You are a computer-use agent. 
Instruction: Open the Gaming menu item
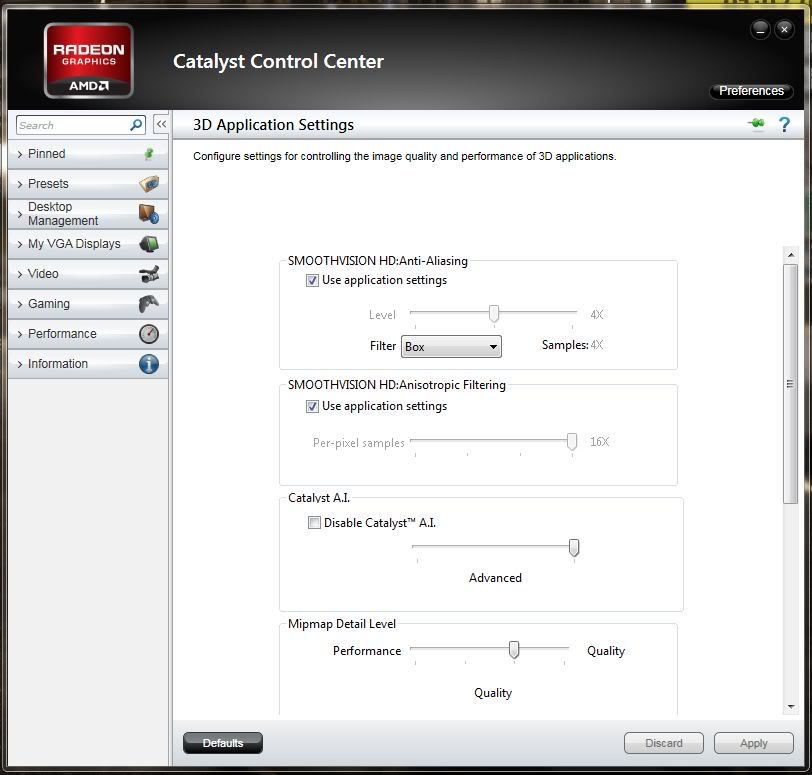click(x=88, y=304)
